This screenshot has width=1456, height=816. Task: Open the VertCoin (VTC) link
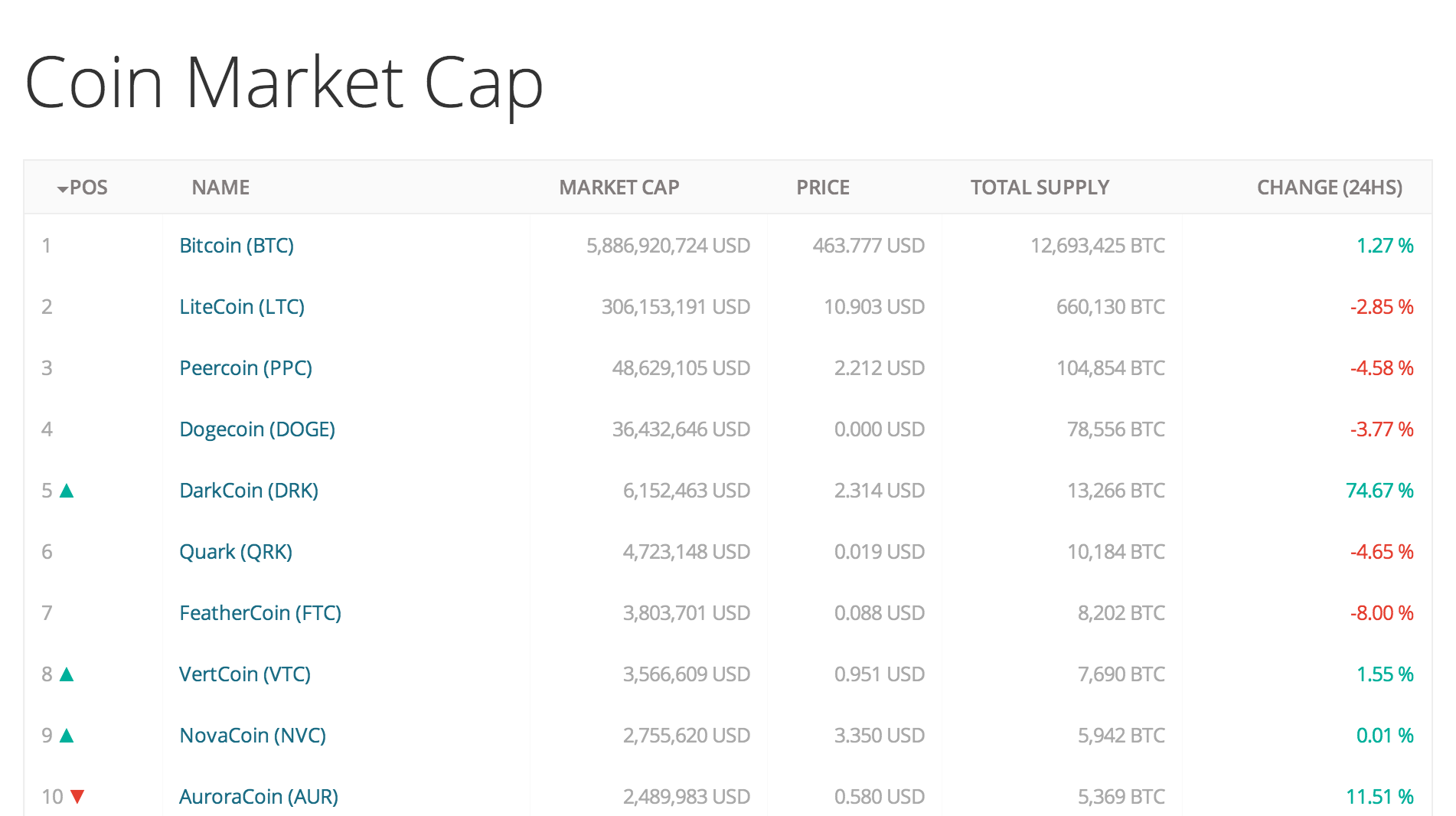pos(245,674)
